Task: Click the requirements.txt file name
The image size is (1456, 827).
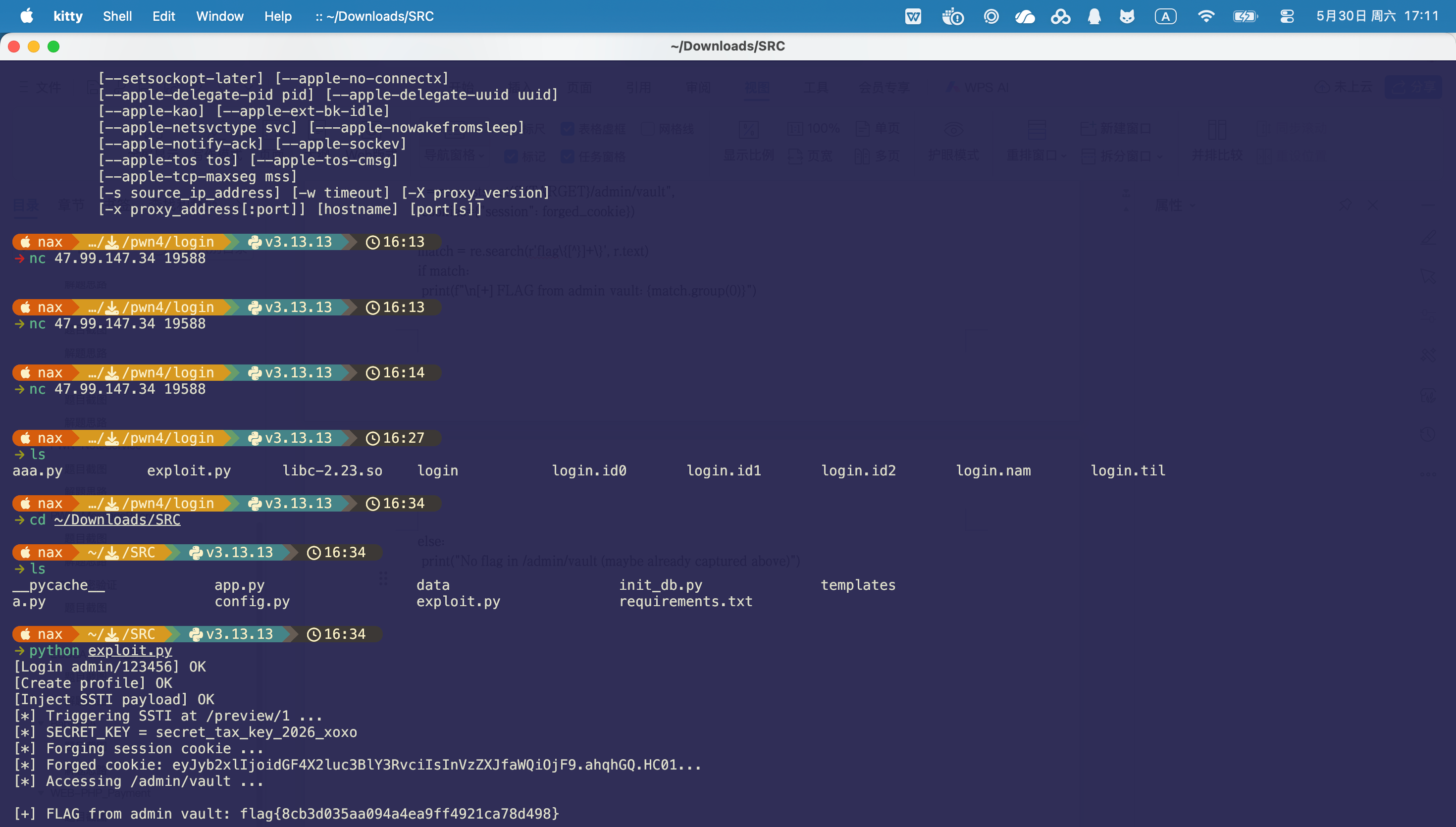Action: (686, 602)
